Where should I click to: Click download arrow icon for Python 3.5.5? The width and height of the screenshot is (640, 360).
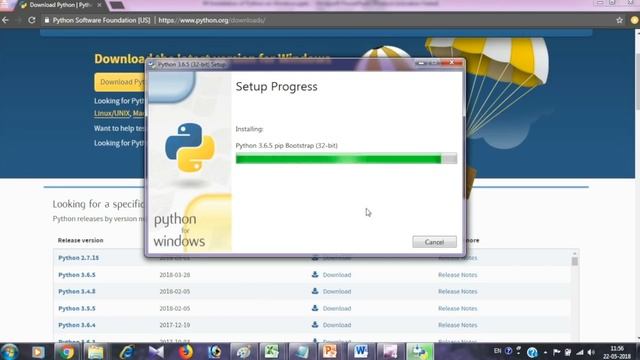315,308
